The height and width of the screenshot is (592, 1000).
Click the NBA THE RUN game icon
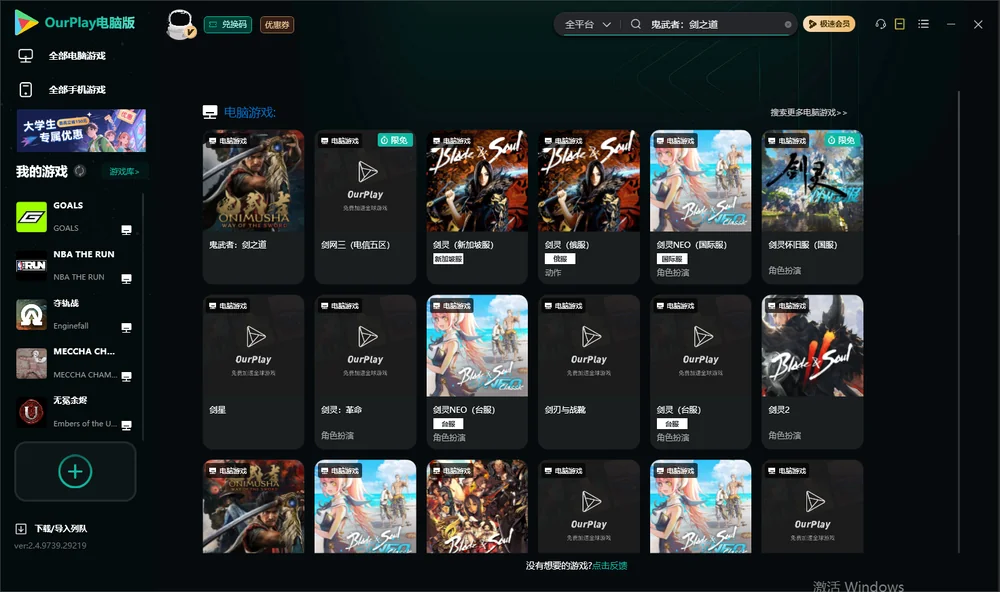click(31, 266)
